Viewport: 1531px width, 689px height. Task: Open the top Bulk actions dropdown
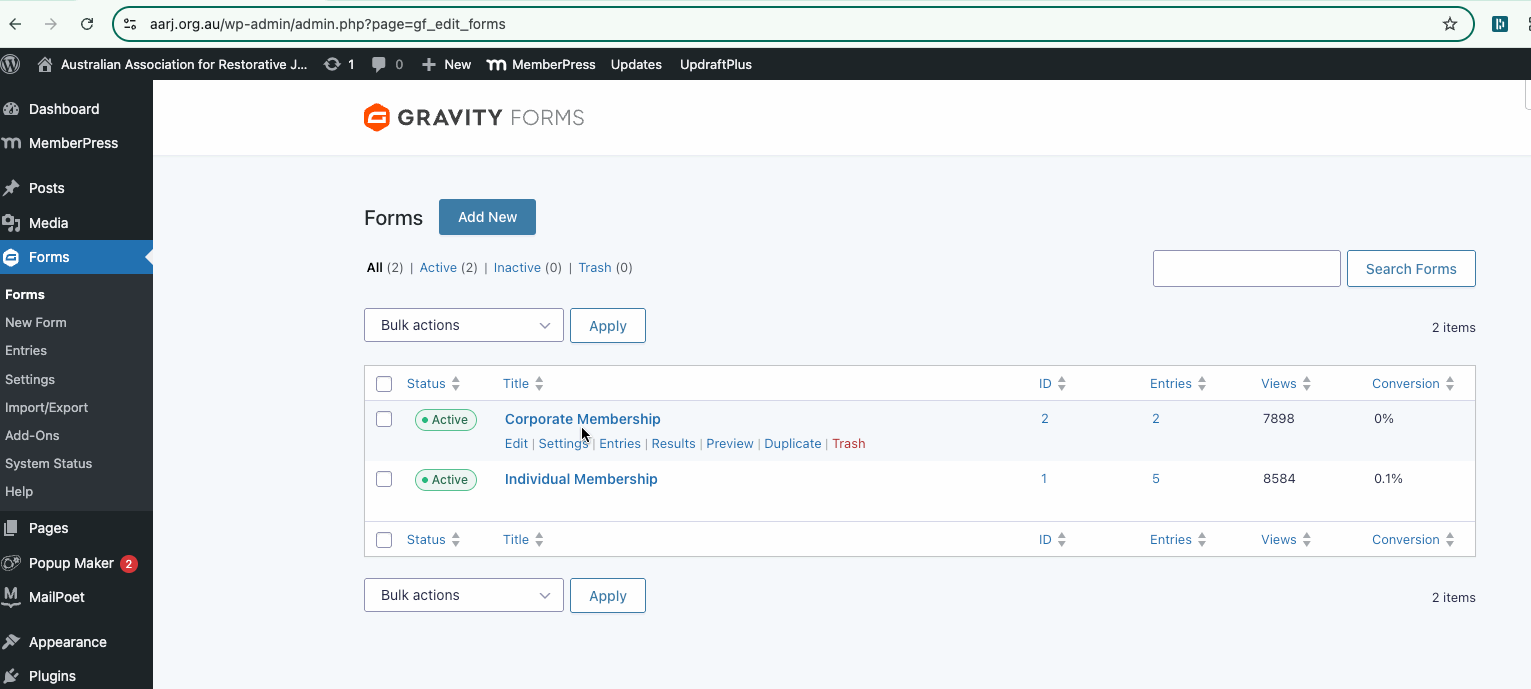pos(464,325)
